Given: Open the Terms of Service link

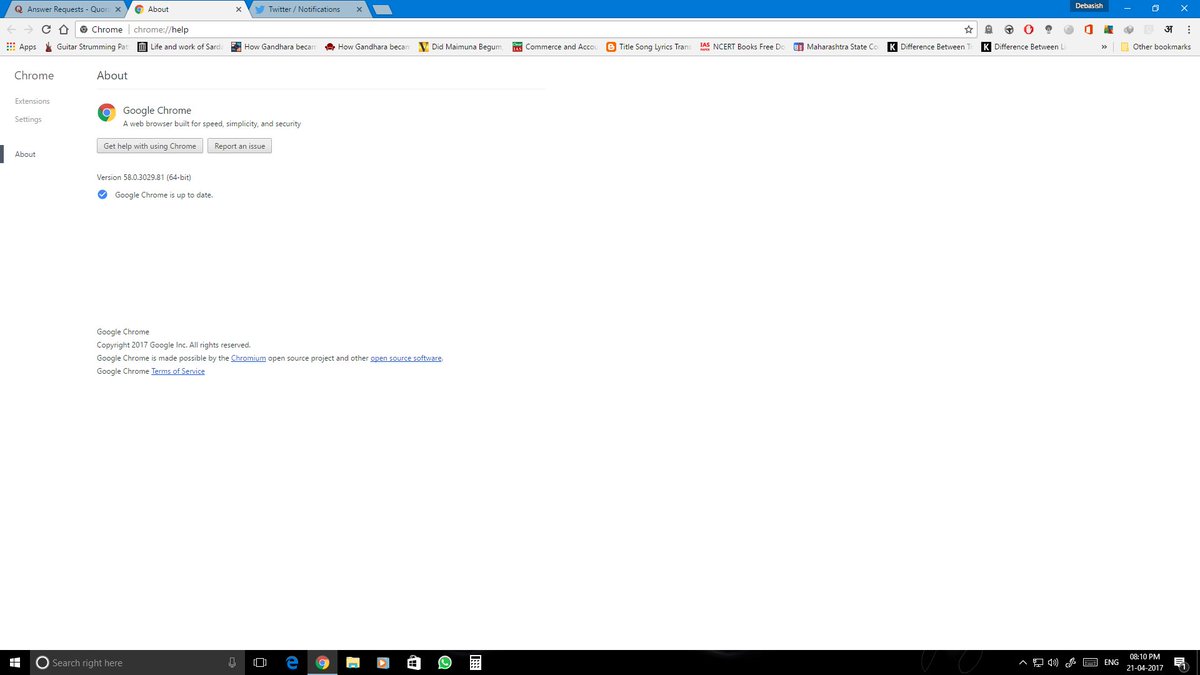Looking at the screenshot, I should tap(178, 371).
